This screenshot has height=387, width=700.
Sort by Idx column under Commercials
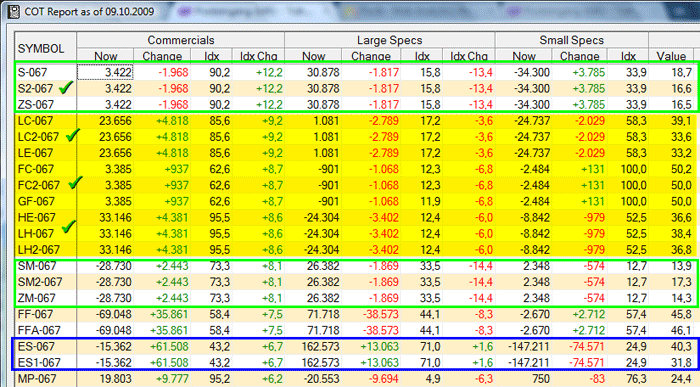point(212,56)
